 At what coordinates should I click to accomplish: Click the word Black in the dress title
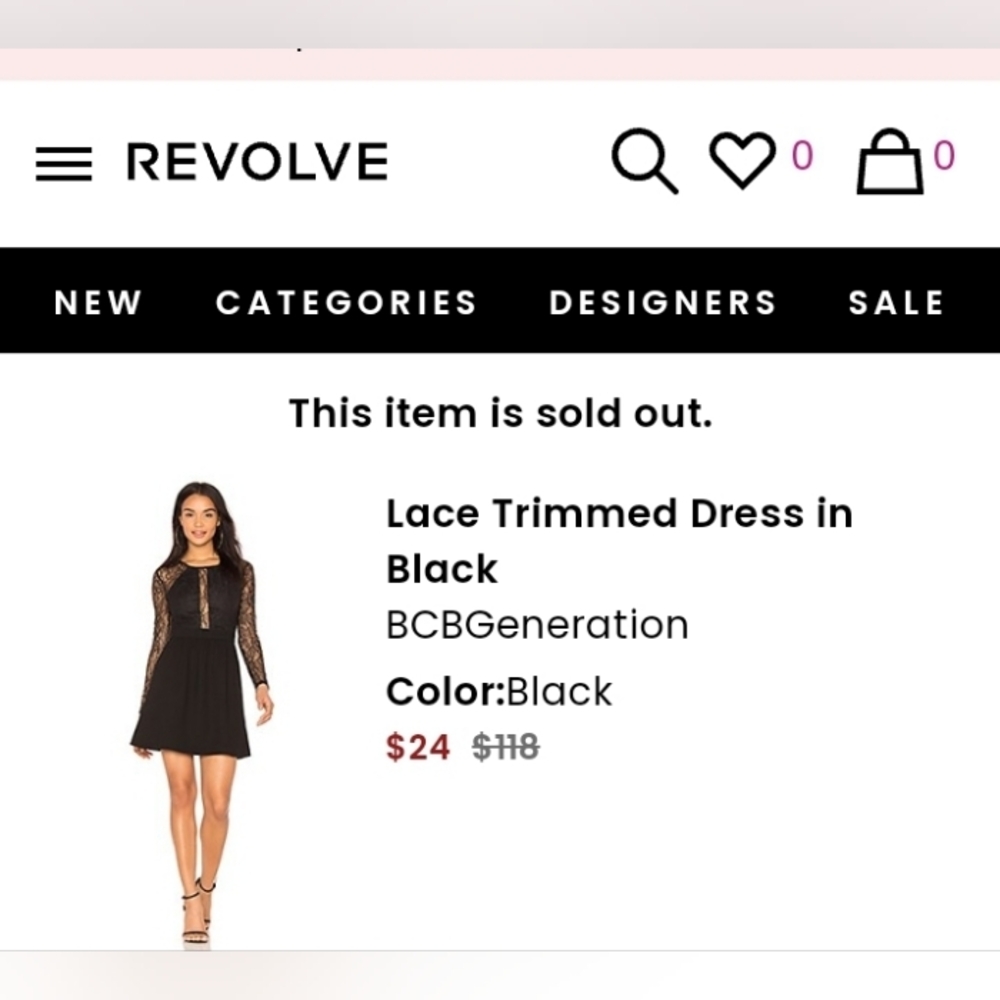tap(441, 569)
